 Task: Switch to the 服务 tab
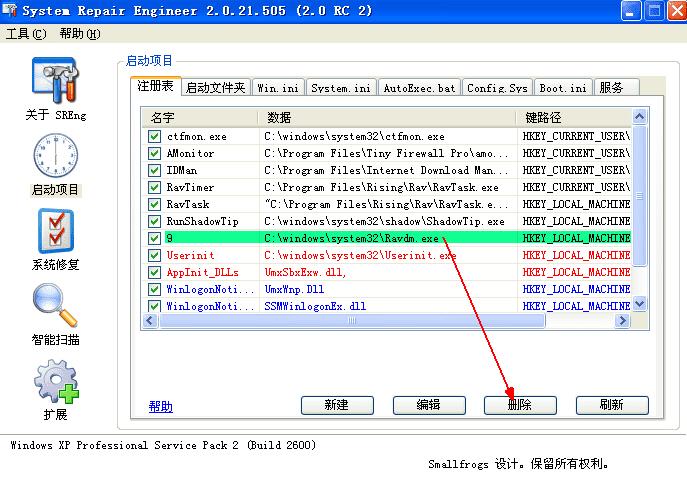[x=616, y=88]
